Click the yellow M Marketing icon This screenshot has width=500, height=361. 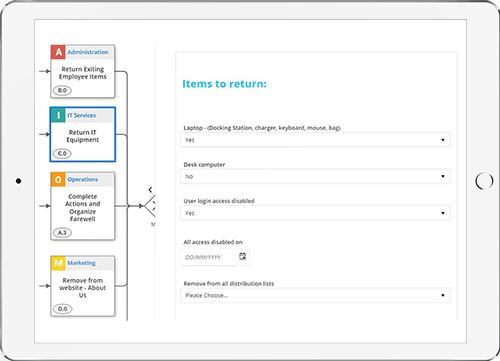(x=58, y=263)
